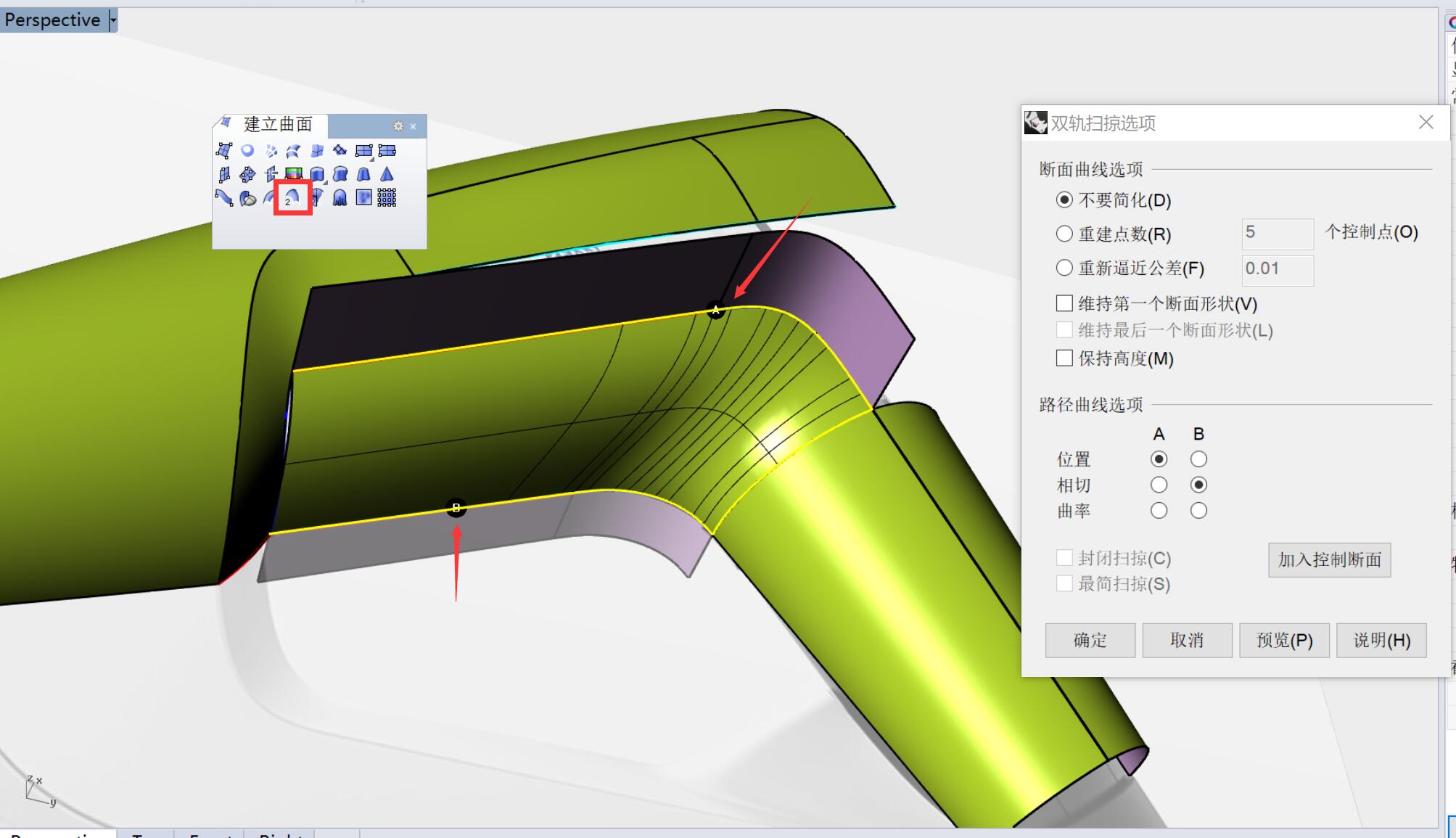Click the Surface from corner points icon
Screen dimensions: 1456x838
pyautogui.click(x=224, y=151)
